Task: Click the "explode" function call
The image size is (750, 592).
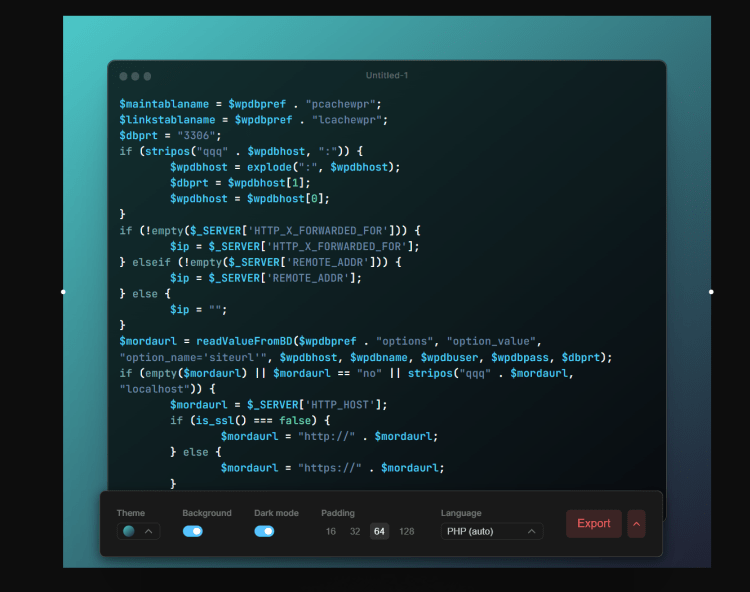Action: [x=269, y=167]
